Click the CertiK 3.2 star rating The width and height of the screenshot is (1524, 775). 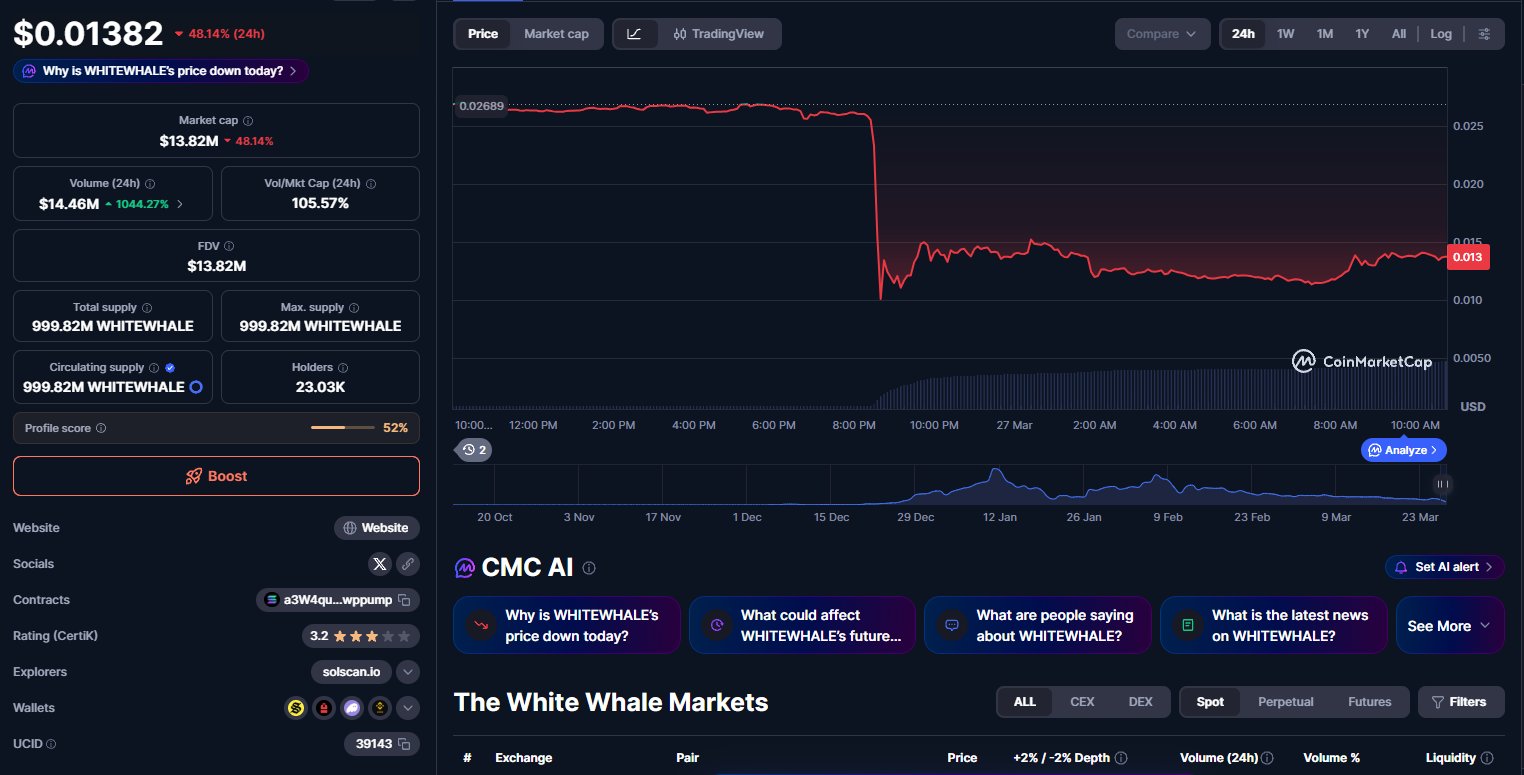point(360,636)
